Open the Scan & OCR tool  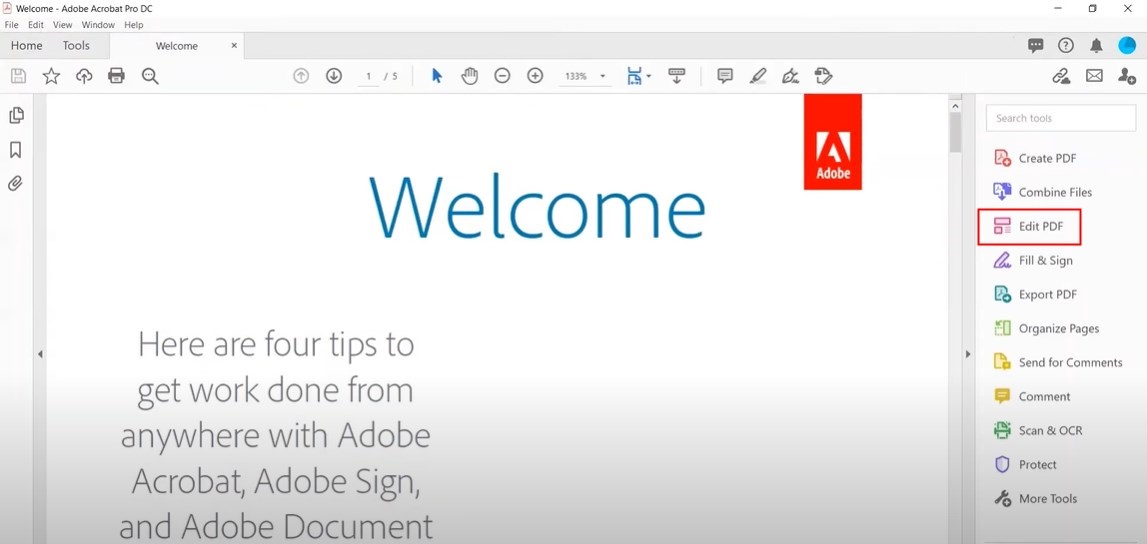click(1037, 431)
